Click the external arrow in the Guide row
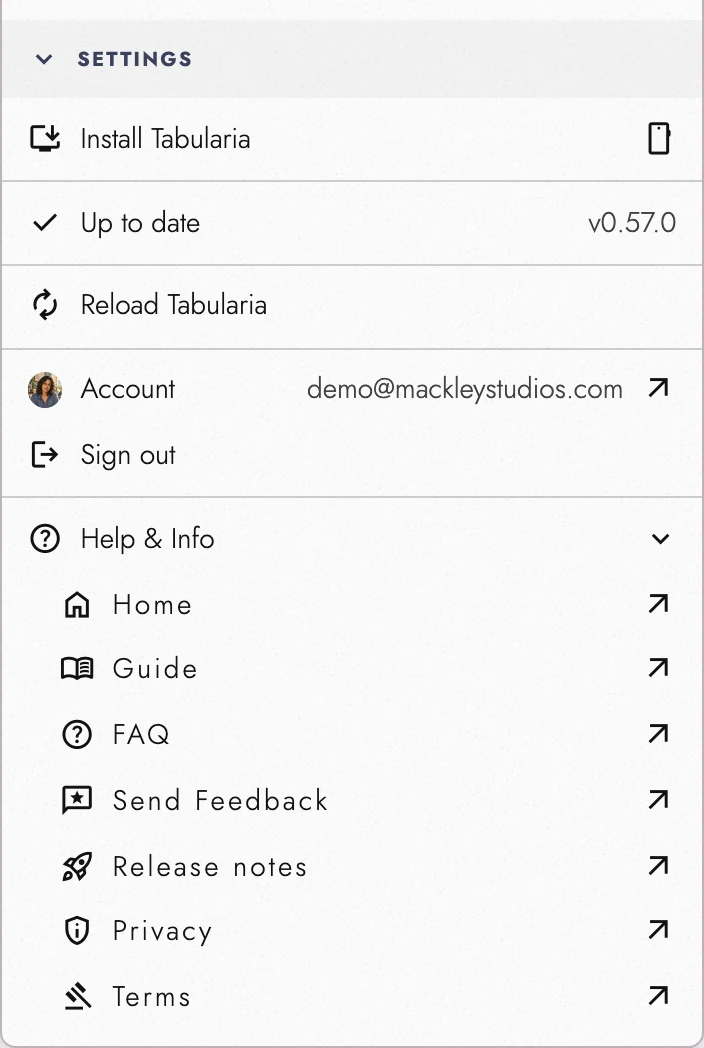The width and height of the screenshot is (704, 1048). pos(659,667)
